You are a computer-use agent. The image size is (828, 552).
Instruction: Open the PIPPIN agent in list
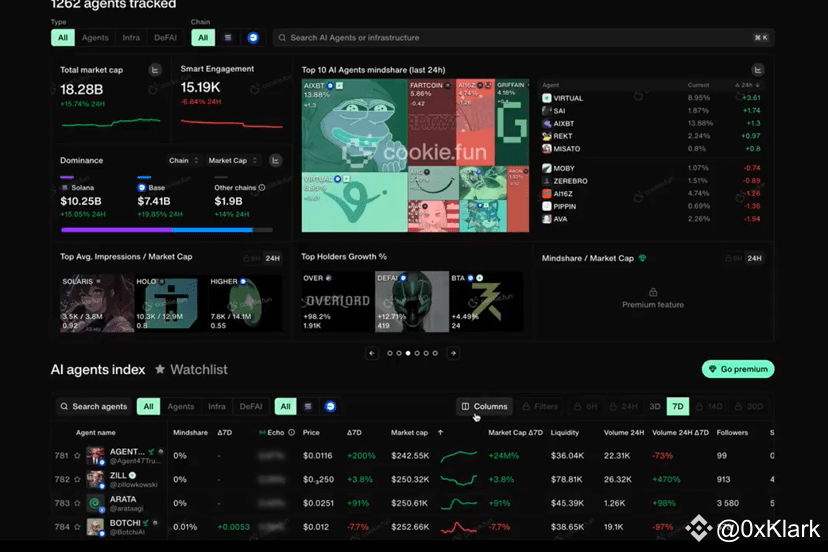point(564,207)
